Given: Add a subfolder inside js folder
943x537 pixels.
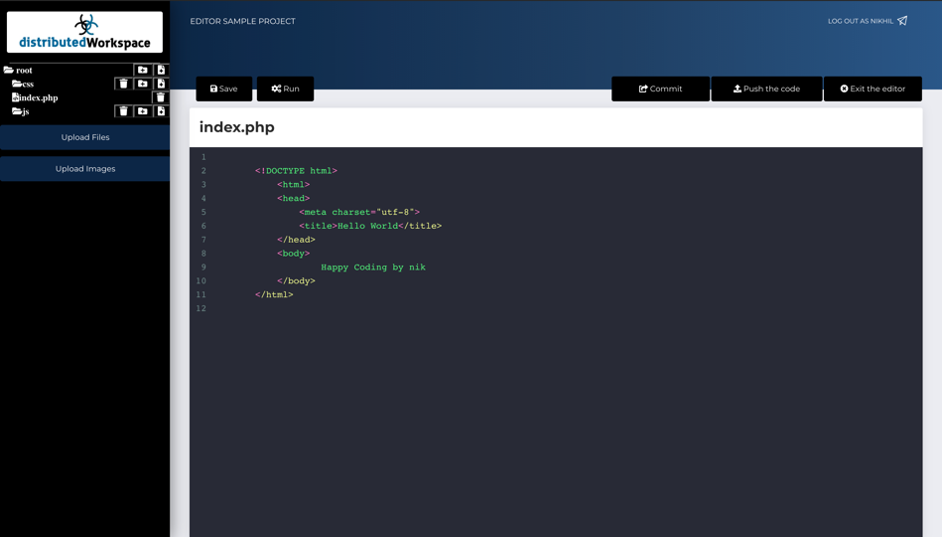Looking at the screenshot, I should click(142, 111).
